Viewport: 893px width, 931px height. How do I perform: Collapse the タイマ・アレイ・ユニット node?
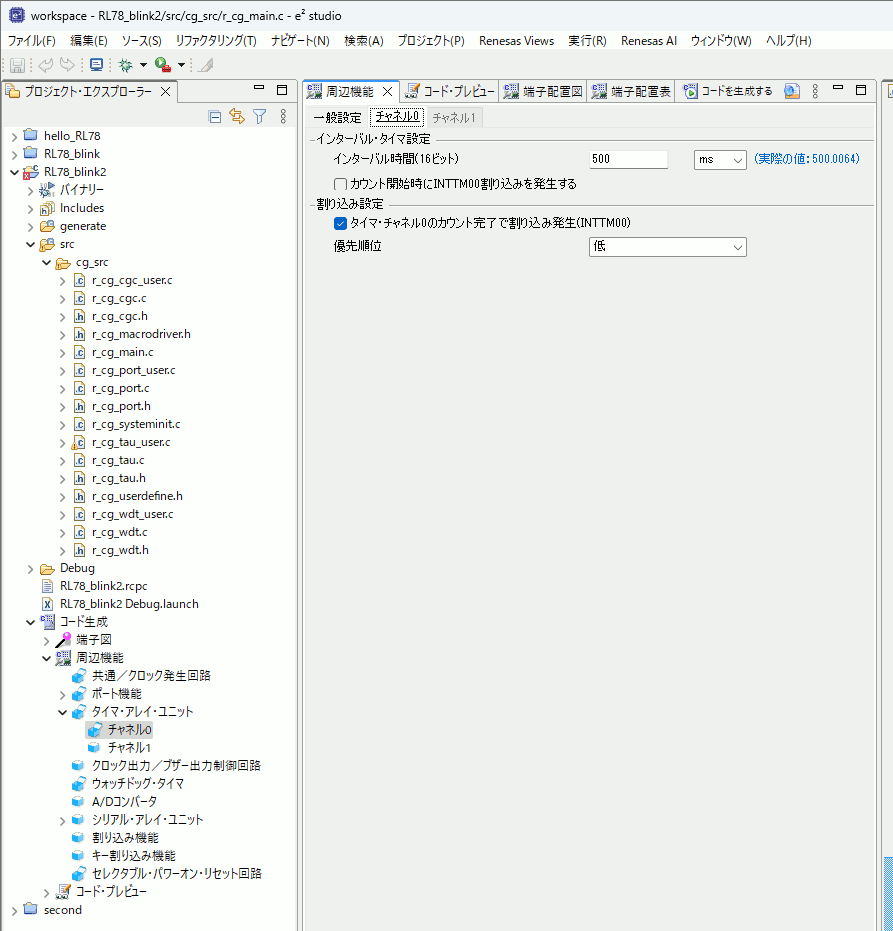[62, 712]
